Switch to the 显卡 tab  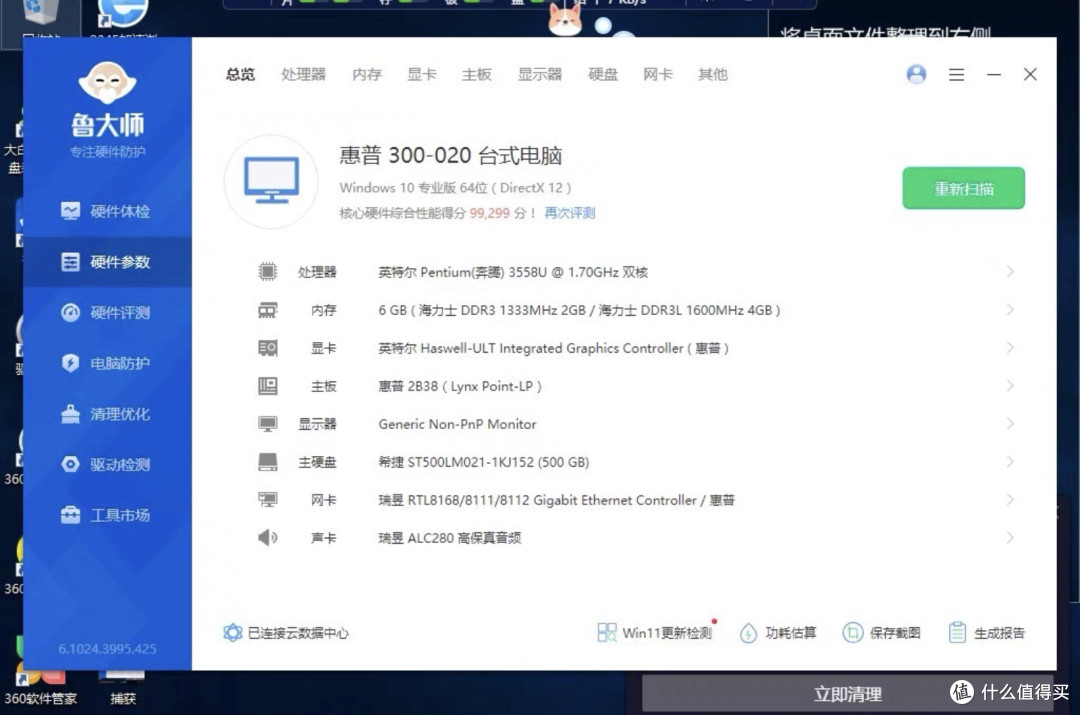click(x=422, y=74)
